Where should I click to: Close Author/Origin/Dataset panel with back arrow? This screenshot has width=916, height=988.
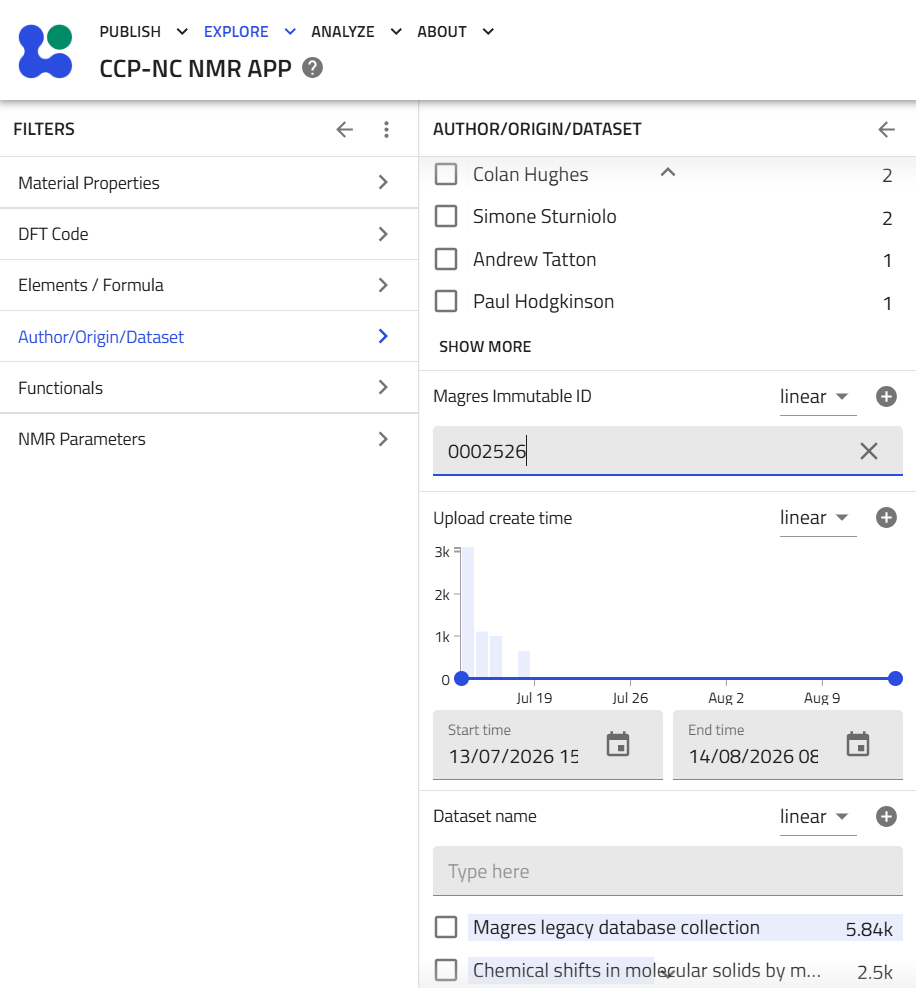coord(886,129)
